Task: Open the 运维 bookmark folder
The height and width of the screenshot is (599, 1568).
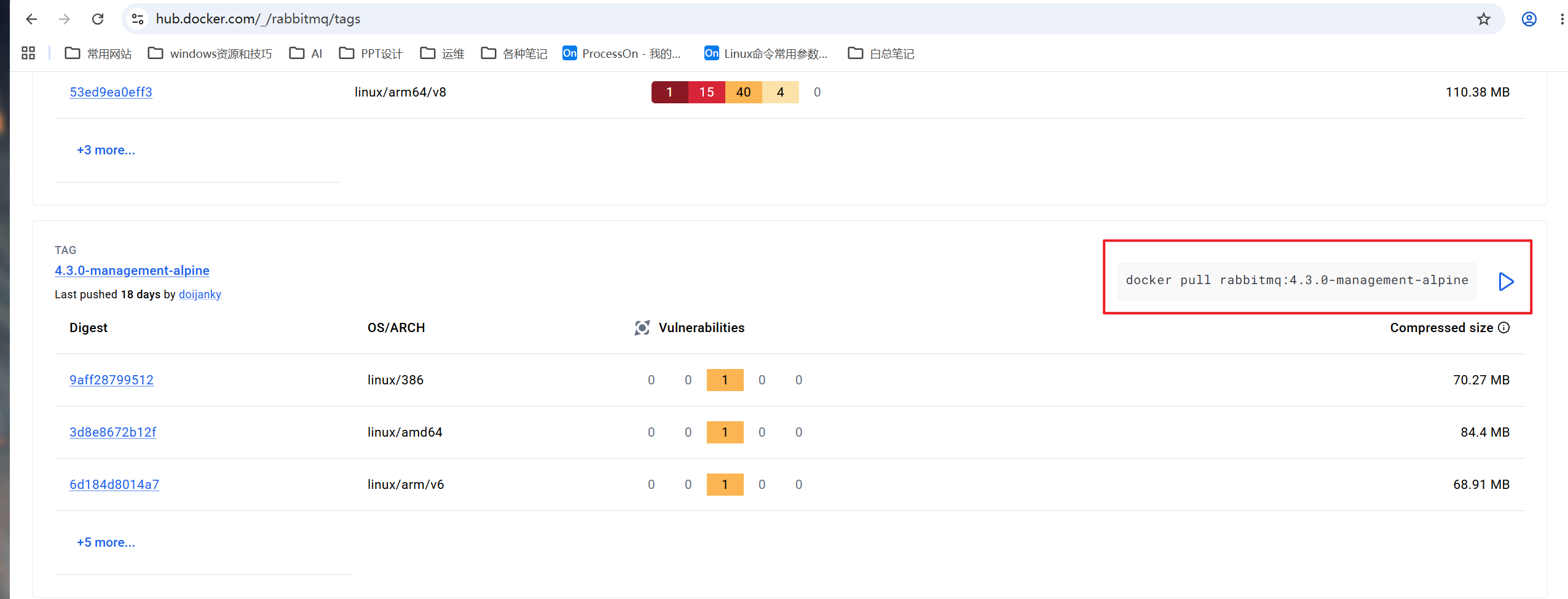Action: point(443,54)
